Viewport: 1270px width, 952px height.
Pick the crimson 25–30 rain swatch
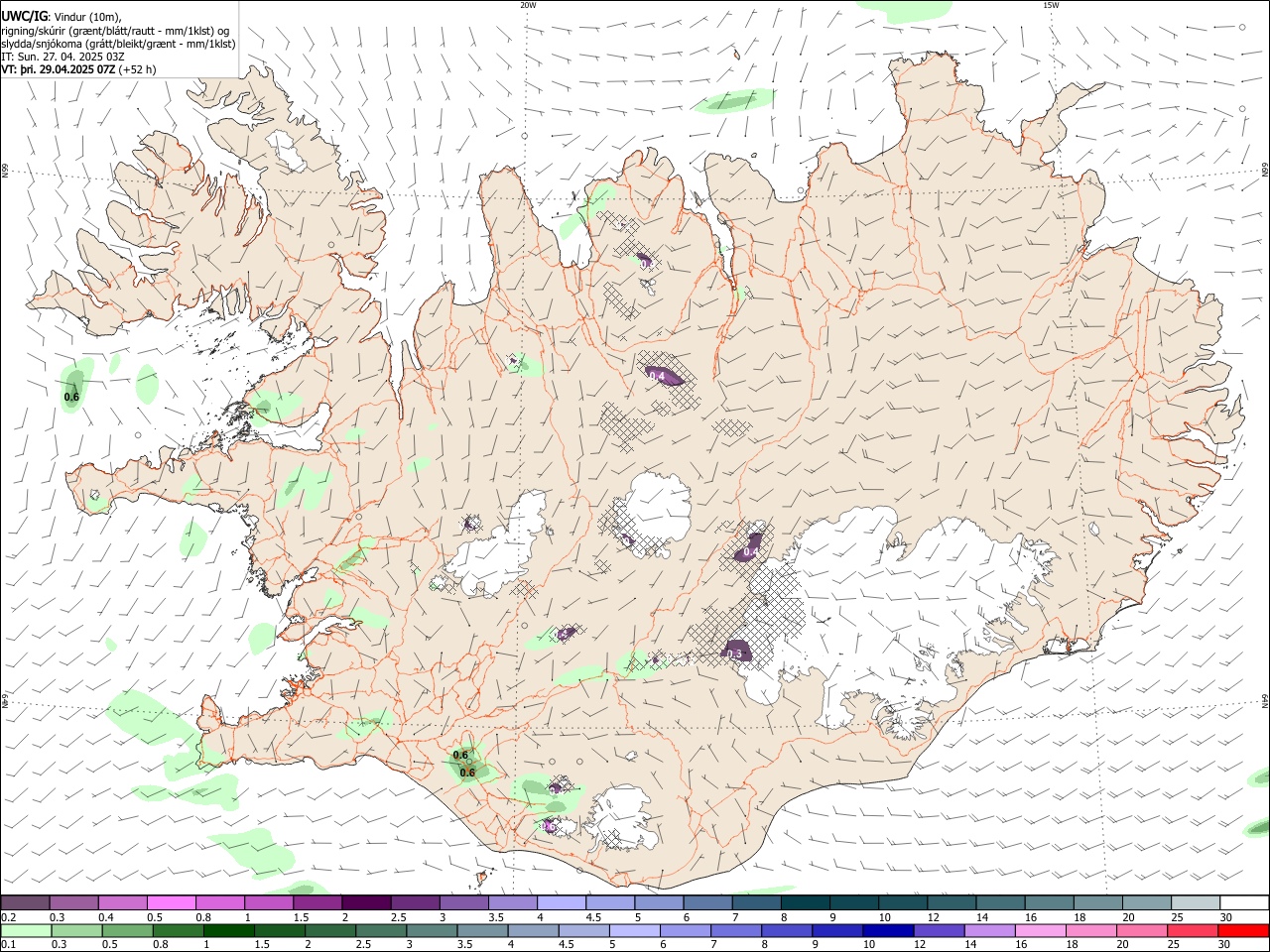[1192, 931]
